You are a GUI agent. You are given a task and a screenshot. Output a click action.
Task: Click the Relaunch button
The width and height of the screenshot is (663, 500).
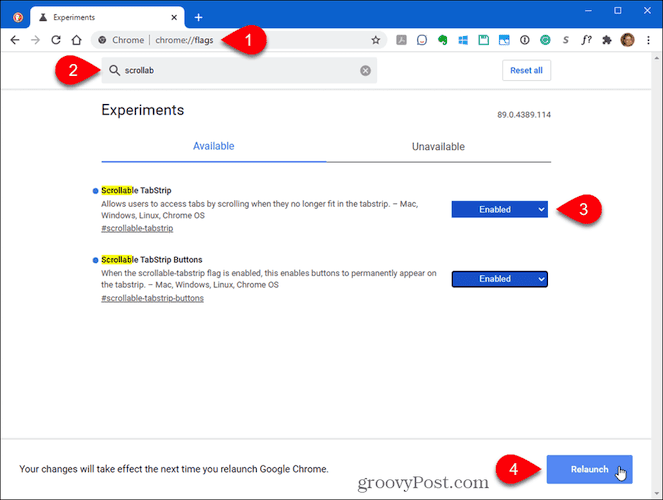589,469
